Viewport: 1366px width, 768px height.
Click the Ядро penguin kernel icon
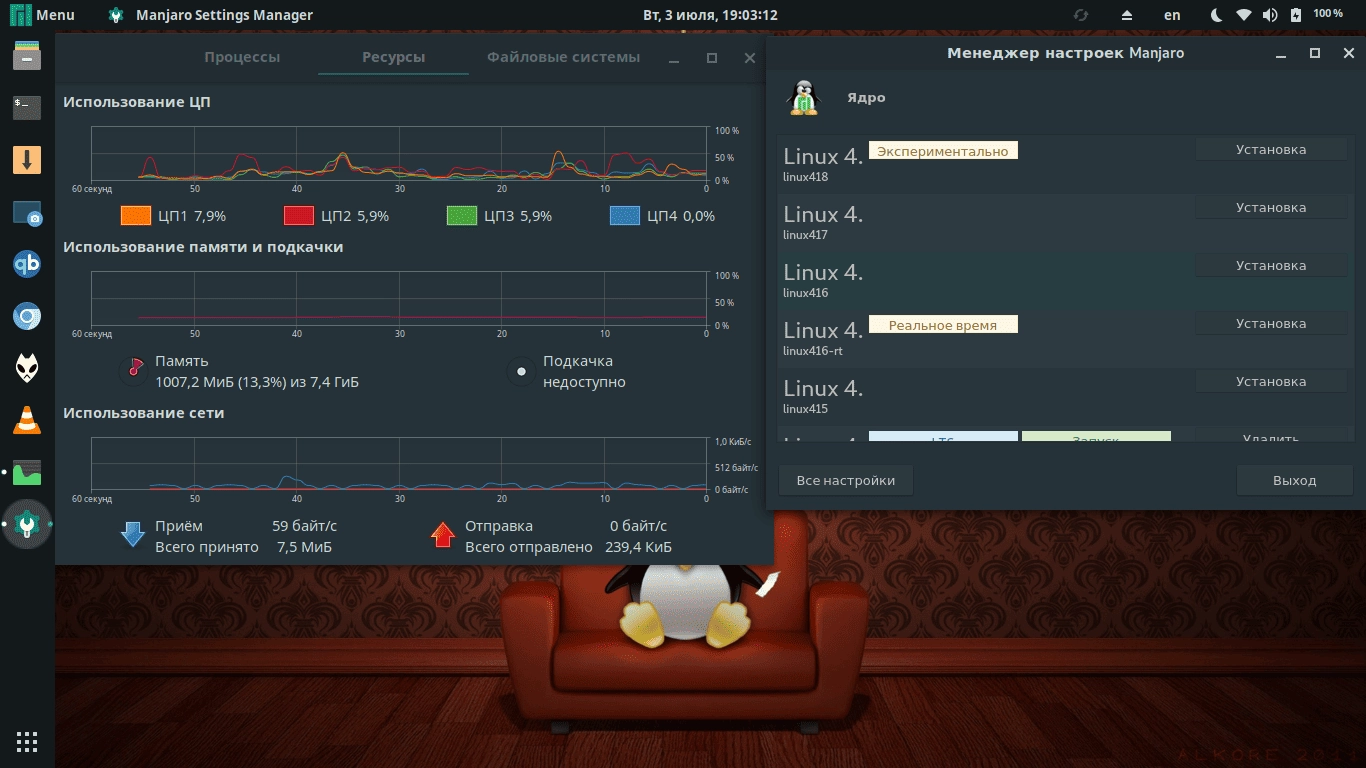click(x=802, y=97)
